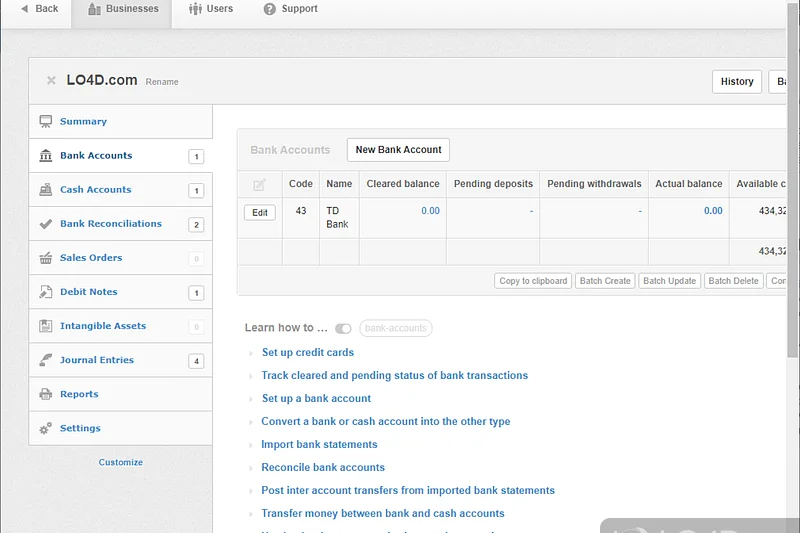Expand 'Reconcile bank accounts' guide arrow
Viewport: 800px width, 533px height.
click(251, 468)
